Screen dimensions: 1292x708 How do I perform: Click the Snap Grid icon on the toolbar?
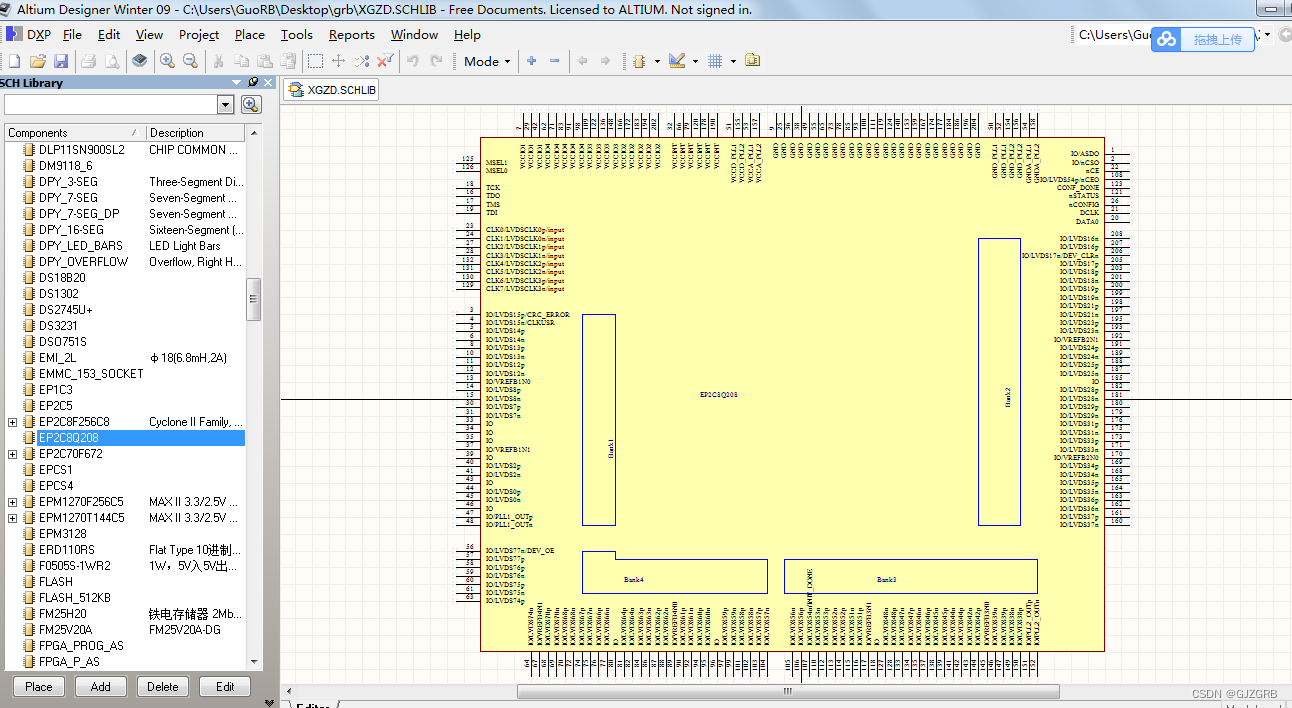(x=715, y=61)
